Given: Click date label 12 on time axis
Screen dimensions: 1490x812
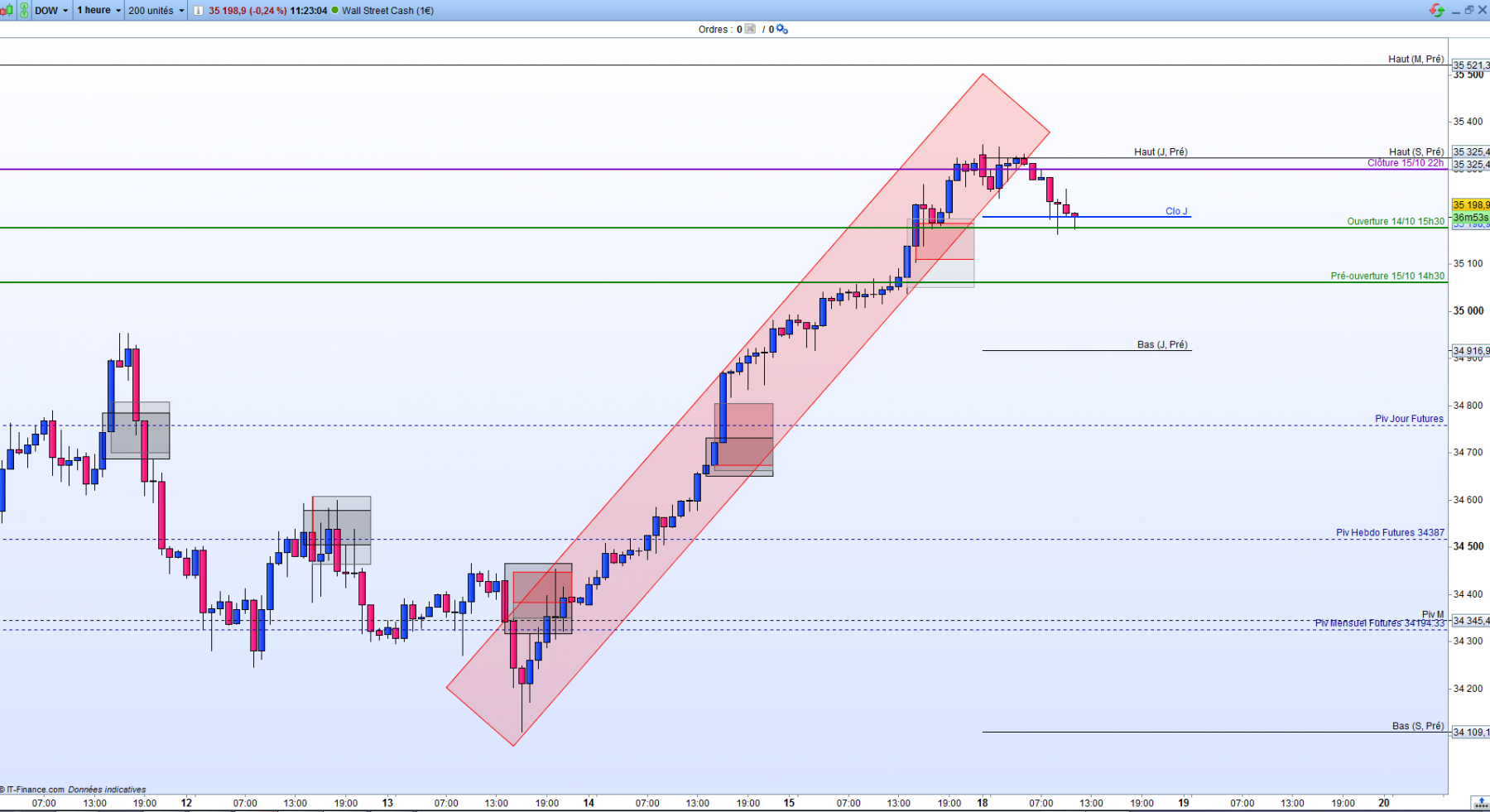Looking at the screenshot, I should click(186, 803).
